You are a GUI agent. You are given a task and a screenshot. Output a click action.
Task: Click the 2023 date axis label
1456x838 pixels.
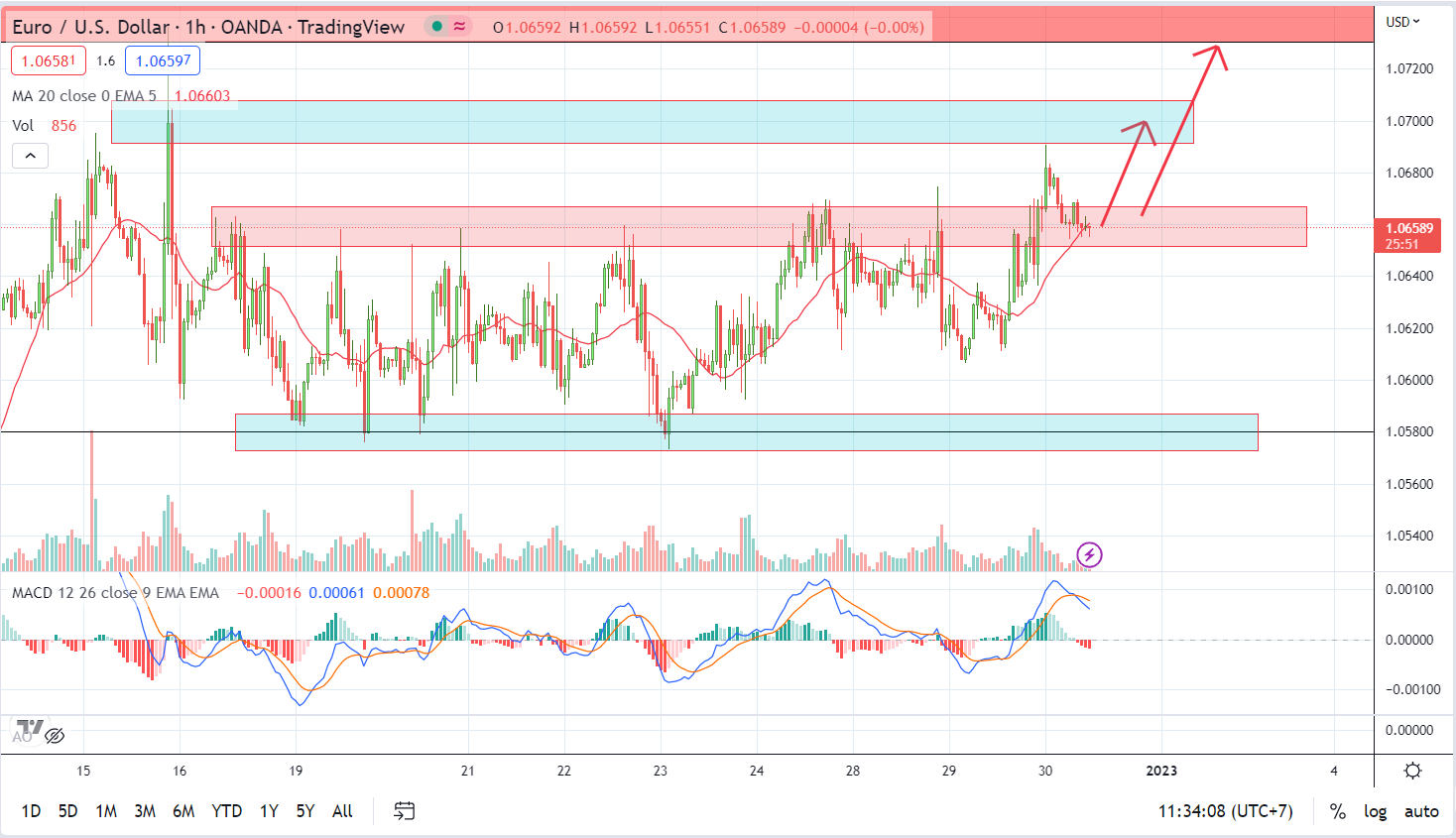(1161, 771)
